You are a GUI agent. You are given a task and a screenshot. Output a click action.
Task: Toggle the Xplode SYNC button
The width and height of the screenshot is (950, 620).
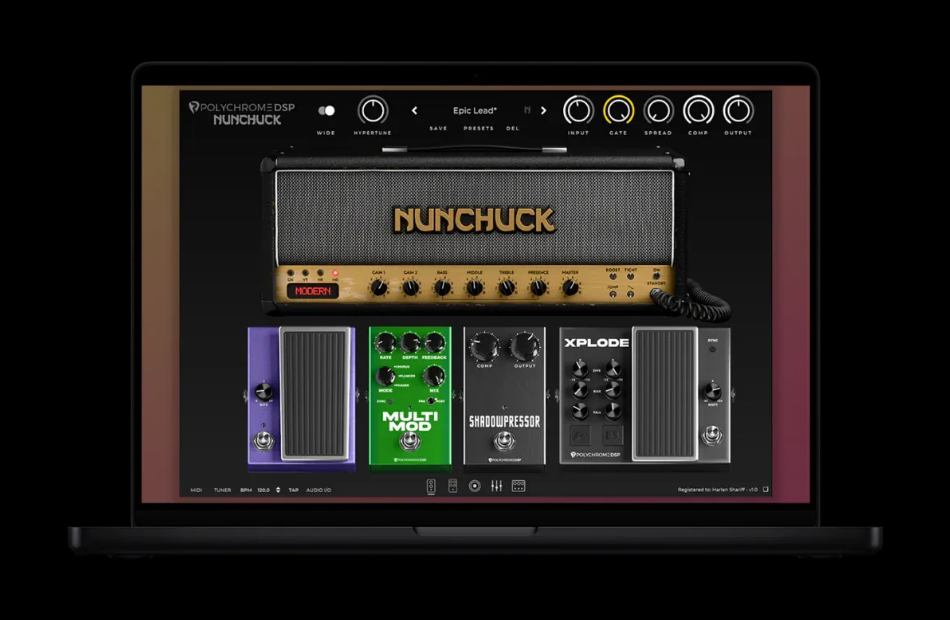[x=712, y=349]
